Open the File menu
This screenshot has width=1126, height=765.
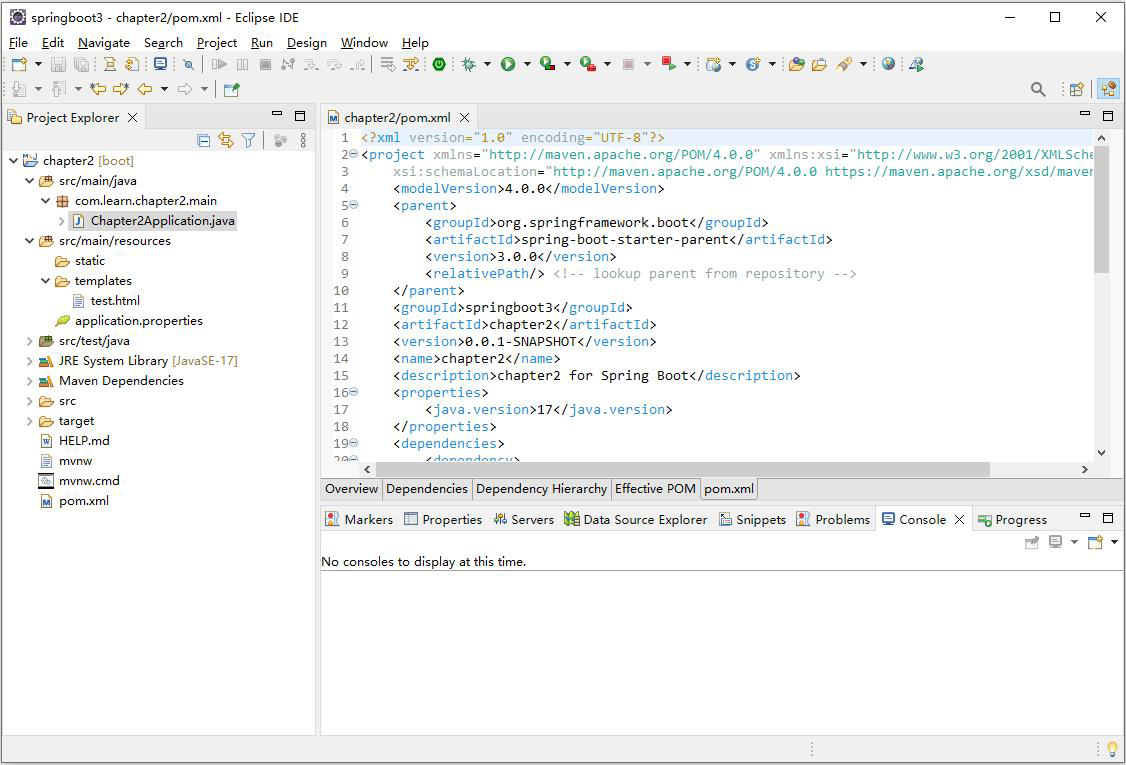18,42
